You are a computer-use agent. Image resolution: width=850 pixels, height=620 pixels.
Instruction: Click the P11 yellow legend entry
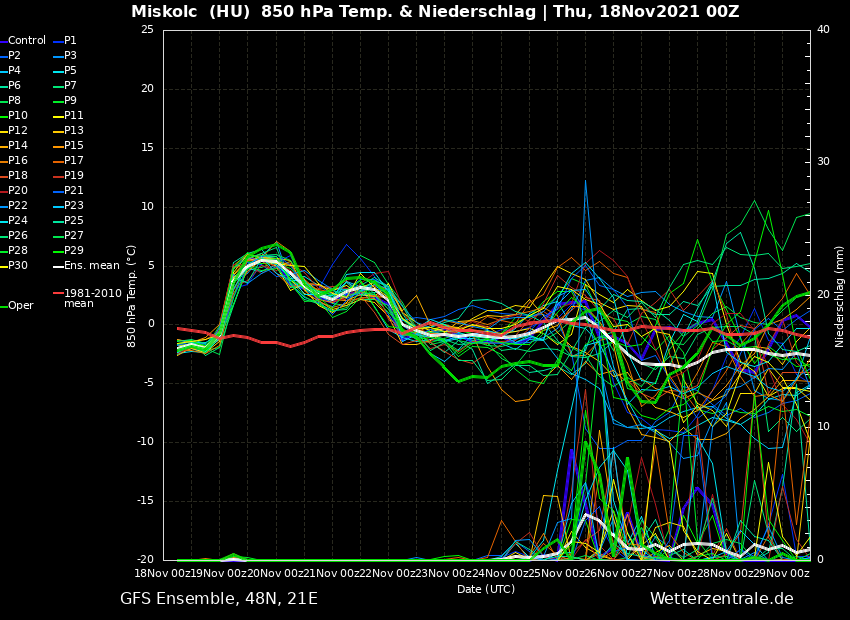73,116
